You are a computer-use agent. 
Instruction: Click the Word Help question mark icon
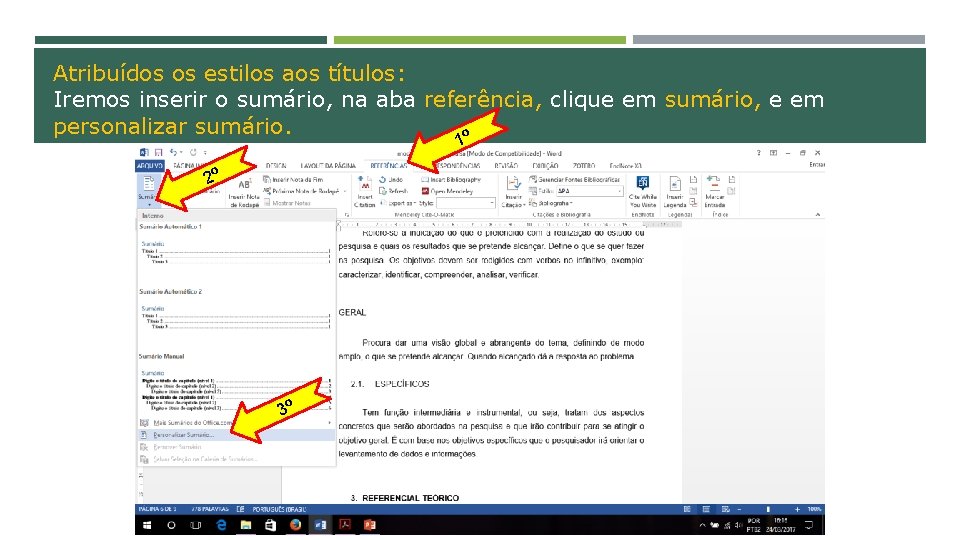pos(758,153)
